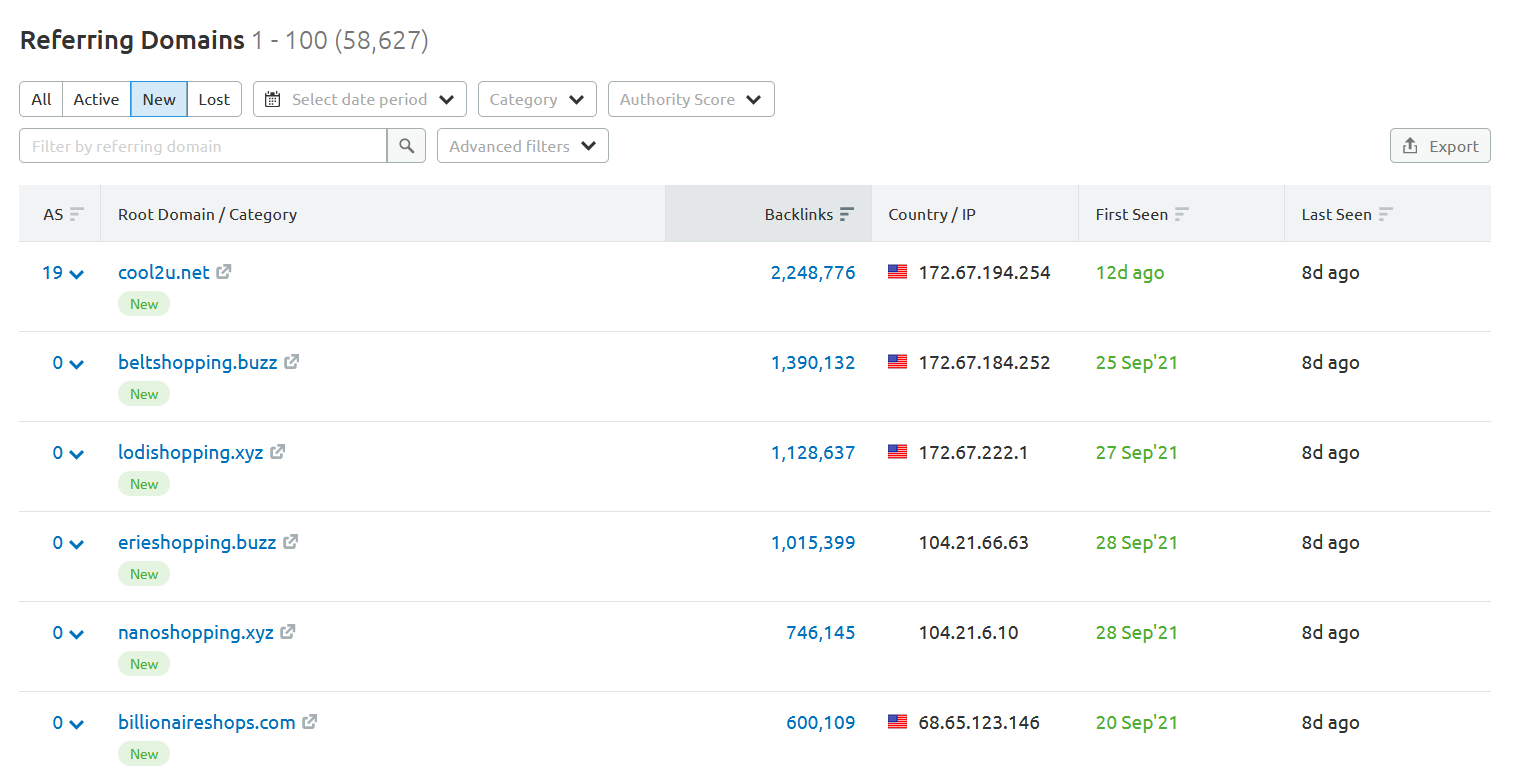Click the Filter by referring domain field
This screenshot has height=780, width=1518.
point(203,146)
